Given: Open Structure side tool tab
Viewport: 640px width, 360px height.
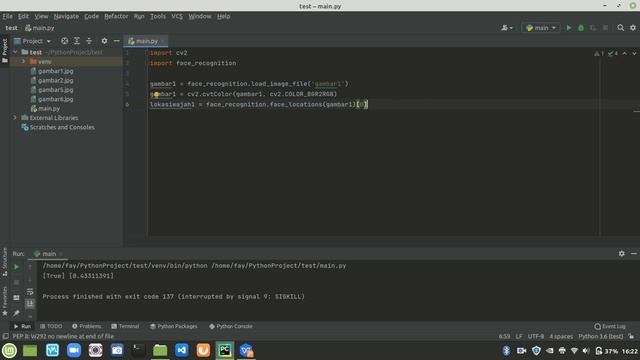Looking at the screenshot, I should point(4,262).
